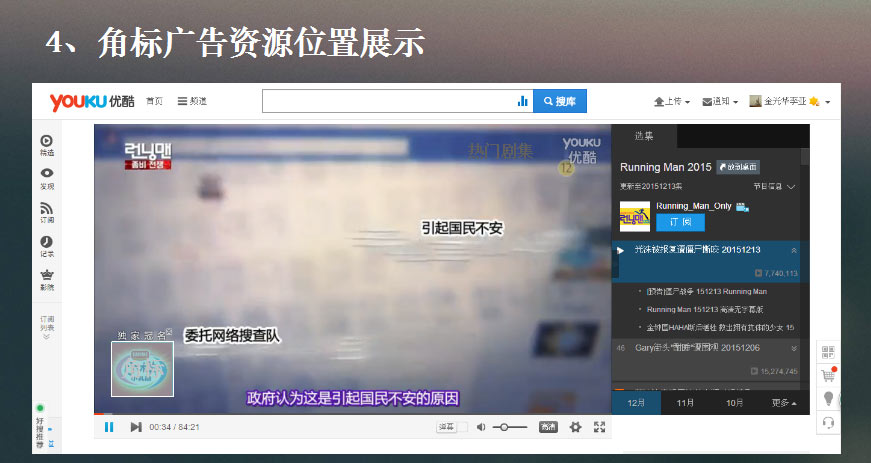Open the player settings gear

[575, 427]
